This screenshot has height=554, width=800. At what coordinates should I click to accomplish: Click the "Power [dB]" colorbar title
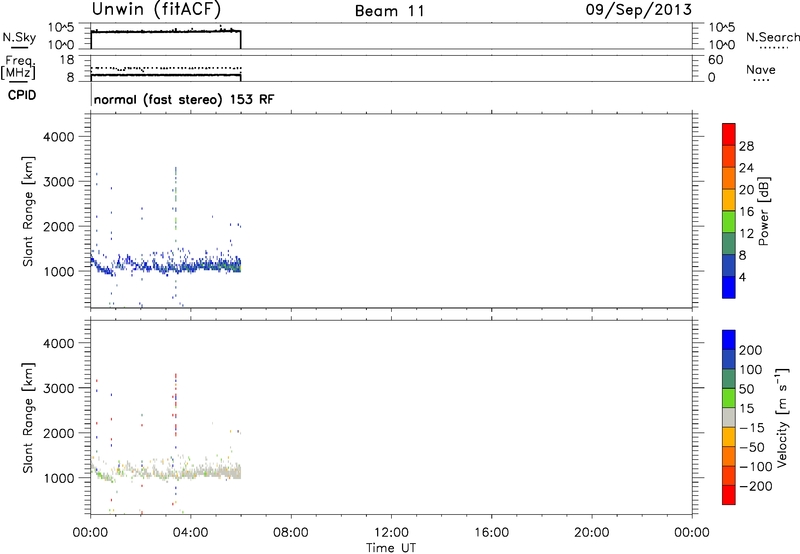(763, 211)
